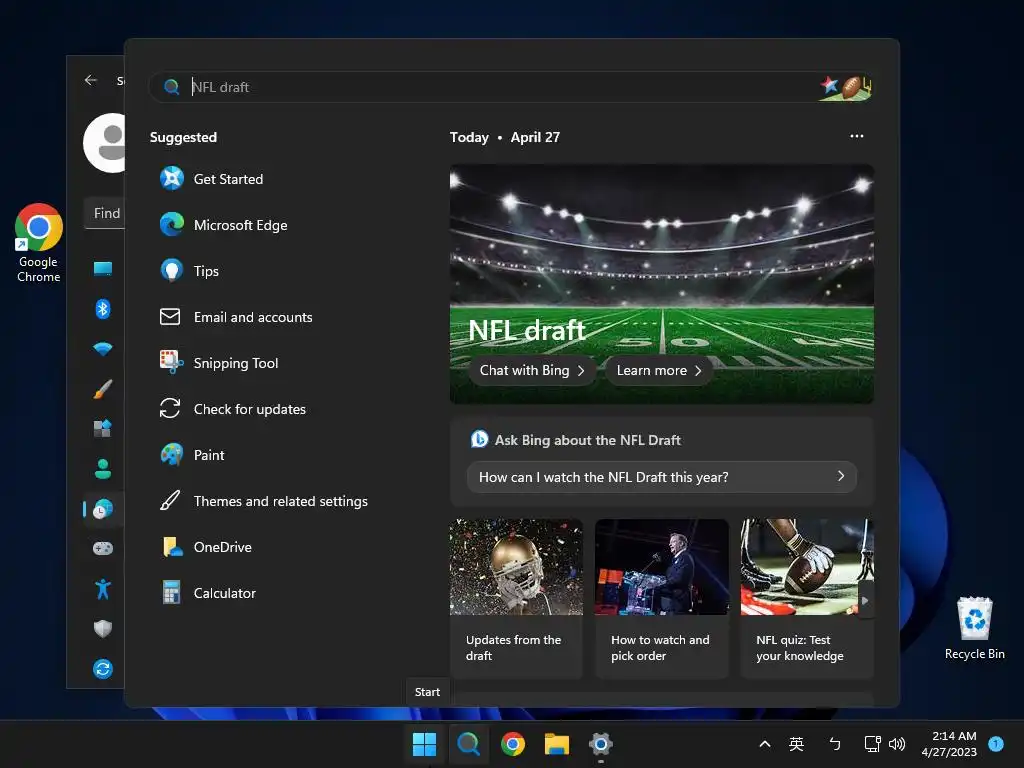Click the Search icon on taskbar
Screen dimensions: 1024x768
pyautogui.click(x=468, y=743)
